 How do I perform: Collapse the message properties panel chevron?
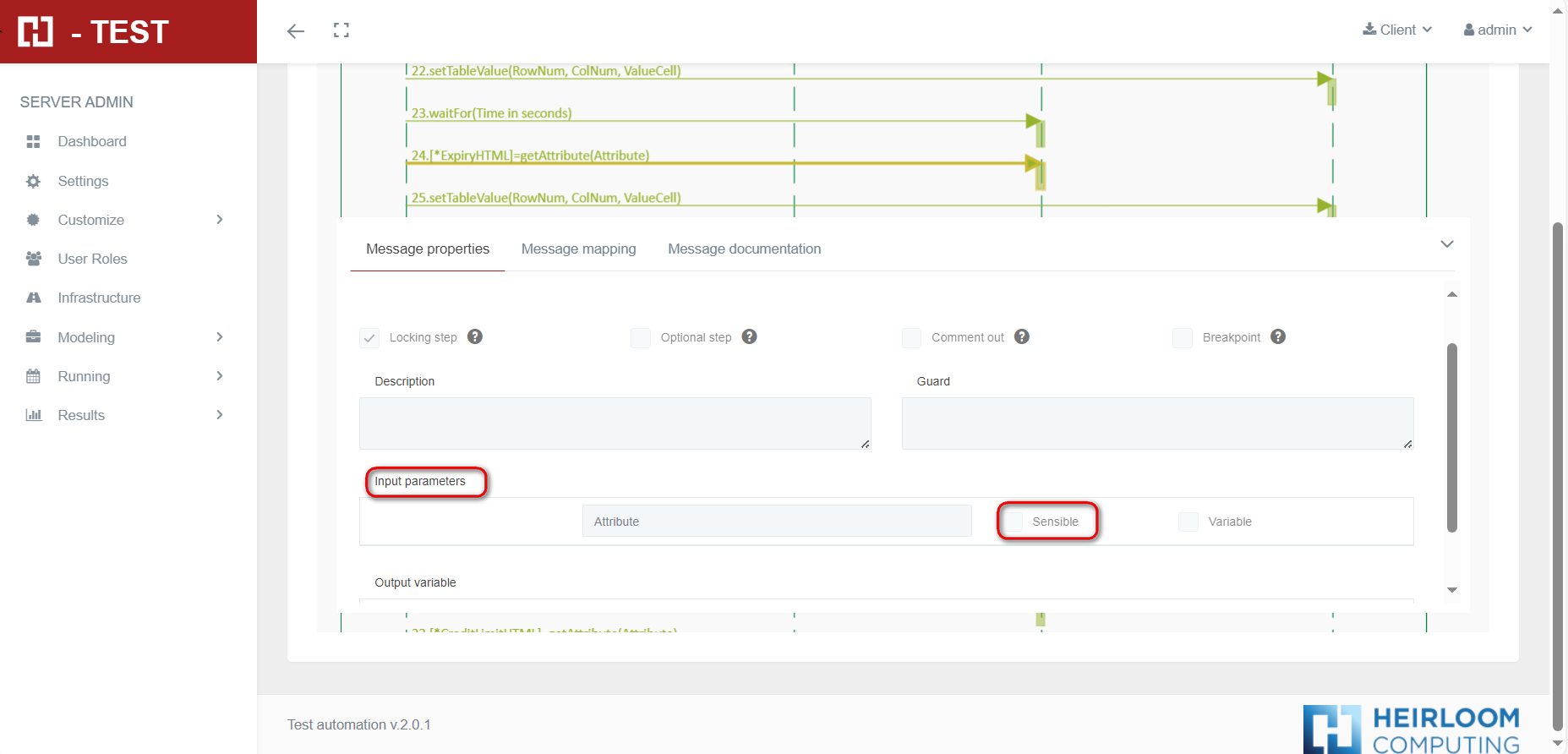[1446, 244]
